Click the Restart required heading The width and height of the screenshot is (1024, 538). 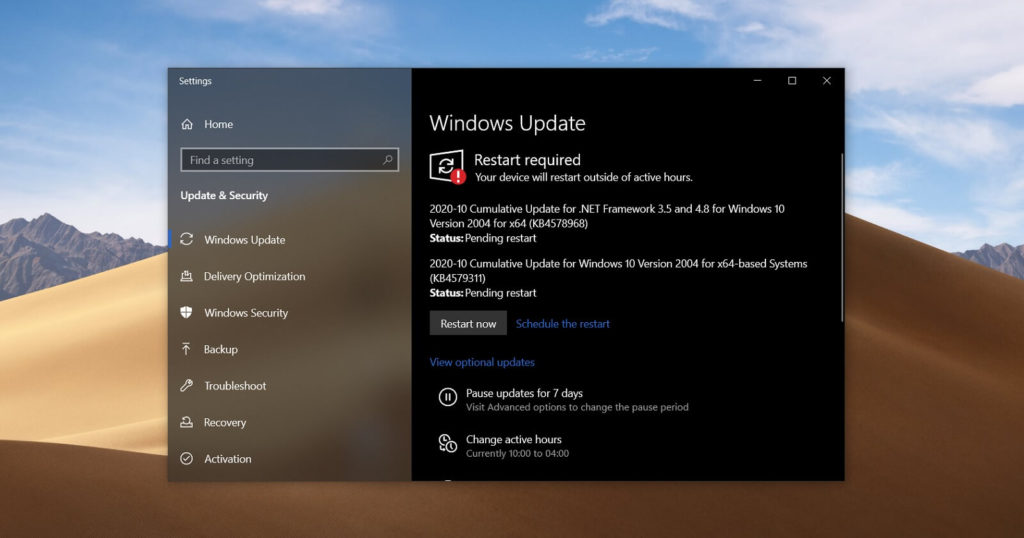[x=527, y=160]
